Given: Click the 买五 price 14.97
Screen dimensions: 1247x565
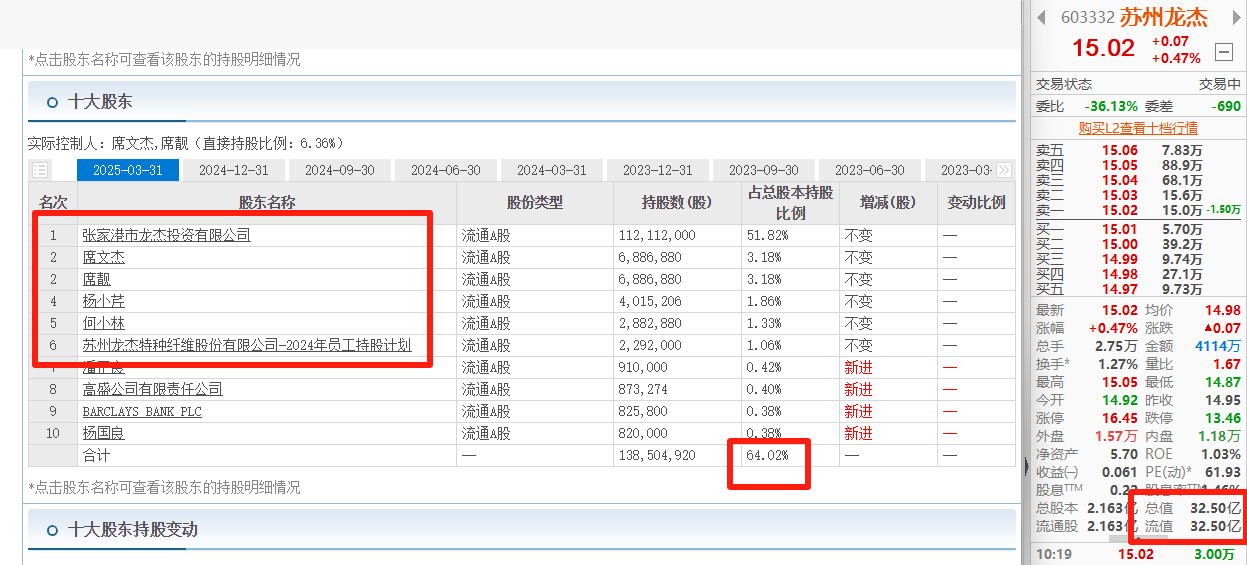Looking at the screenshot, I should coord(1119,289).
